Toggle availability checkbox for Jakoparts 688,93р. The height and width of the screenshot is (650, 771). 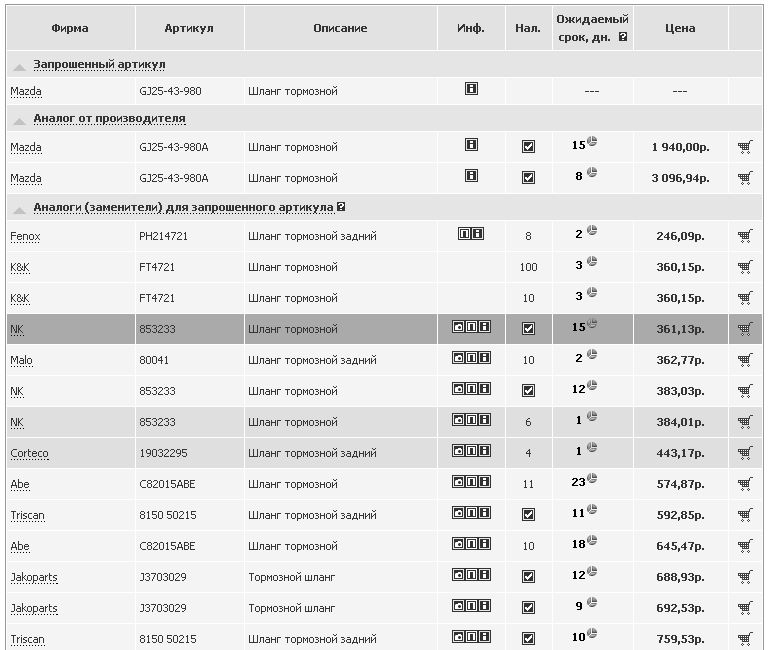[529, 576]
